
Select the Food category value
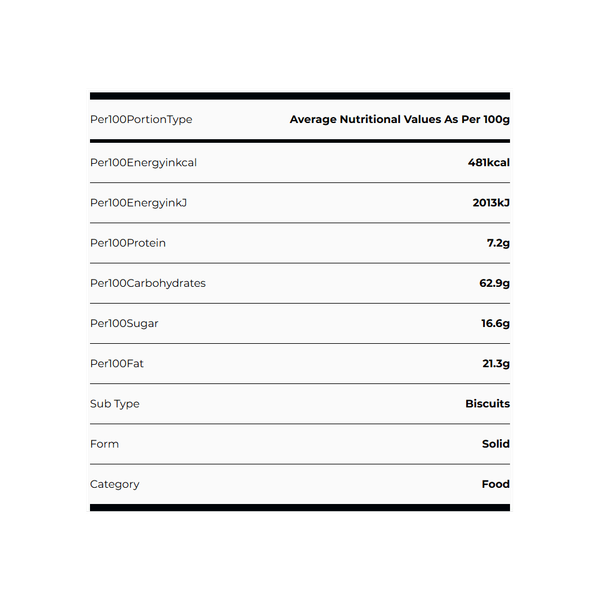pyautogui.click(x=495, y=484)
